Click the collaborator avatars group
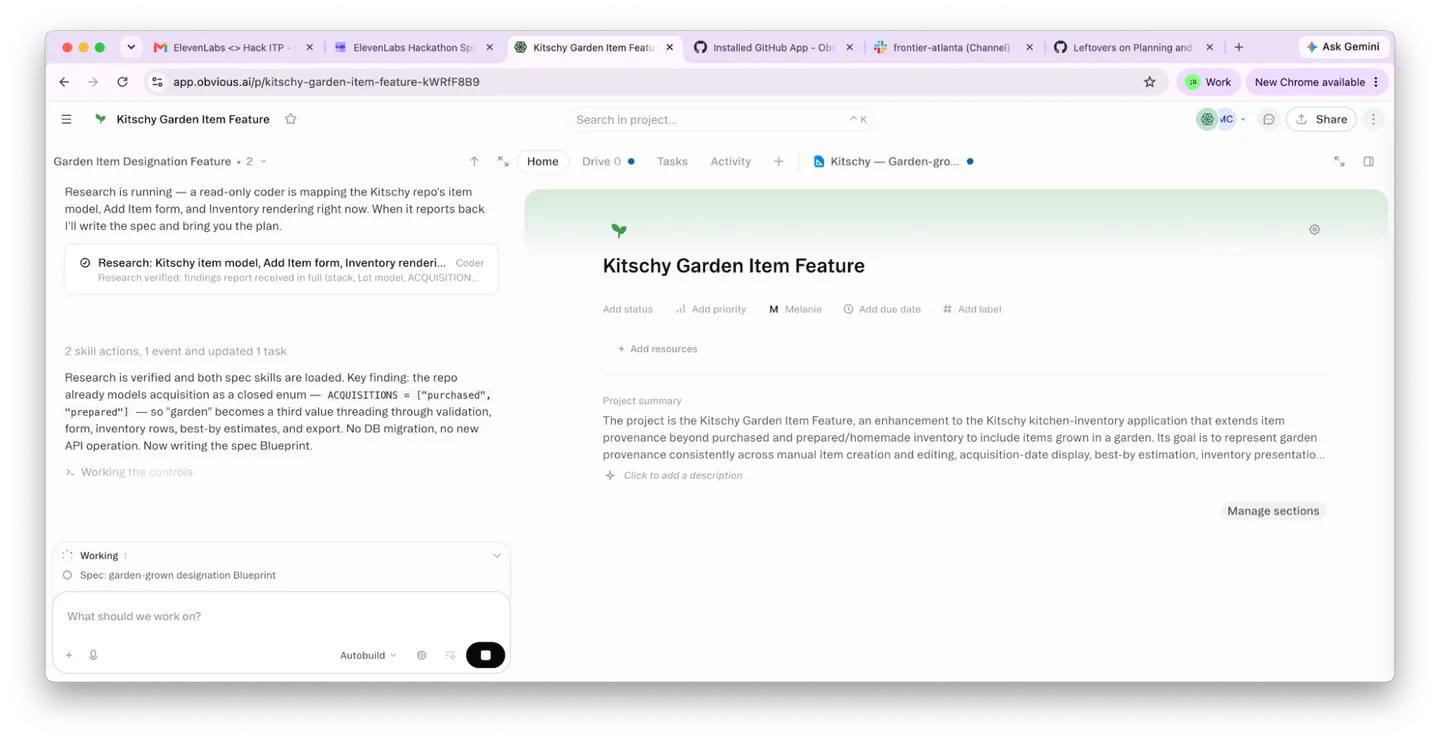Image resolution: width=1440 pixels, height=742 pixels. click(1216, 119)
